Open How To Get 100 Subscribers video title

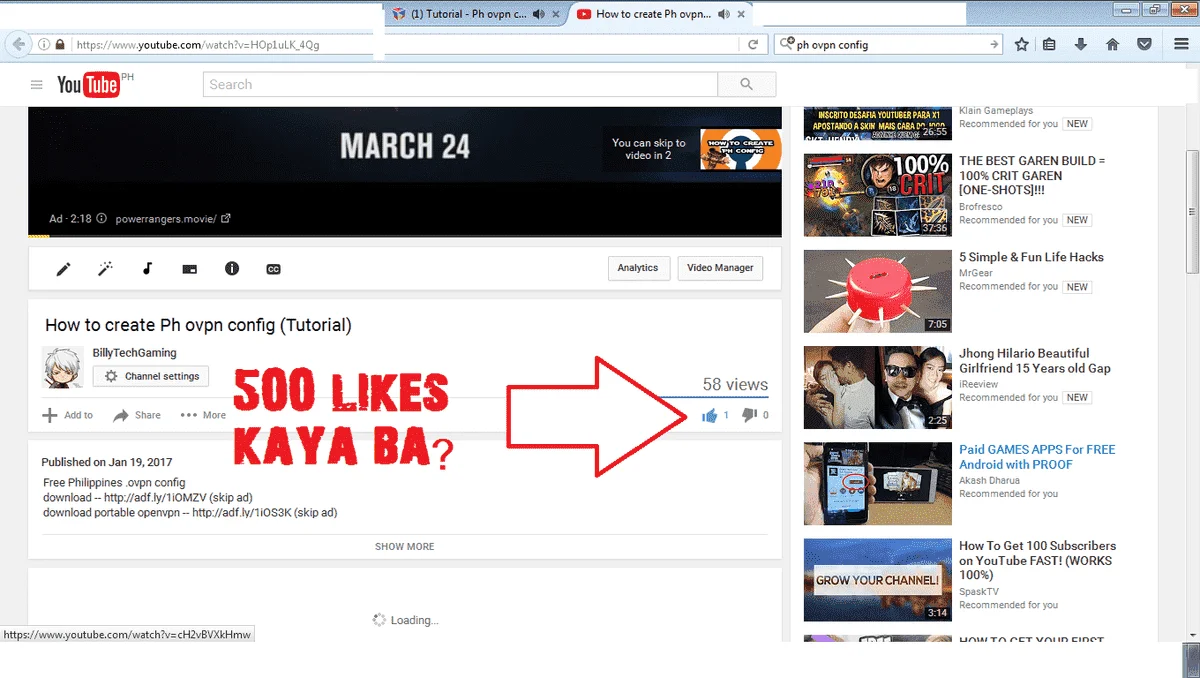pyautogui.click(x=1038, y=560)
